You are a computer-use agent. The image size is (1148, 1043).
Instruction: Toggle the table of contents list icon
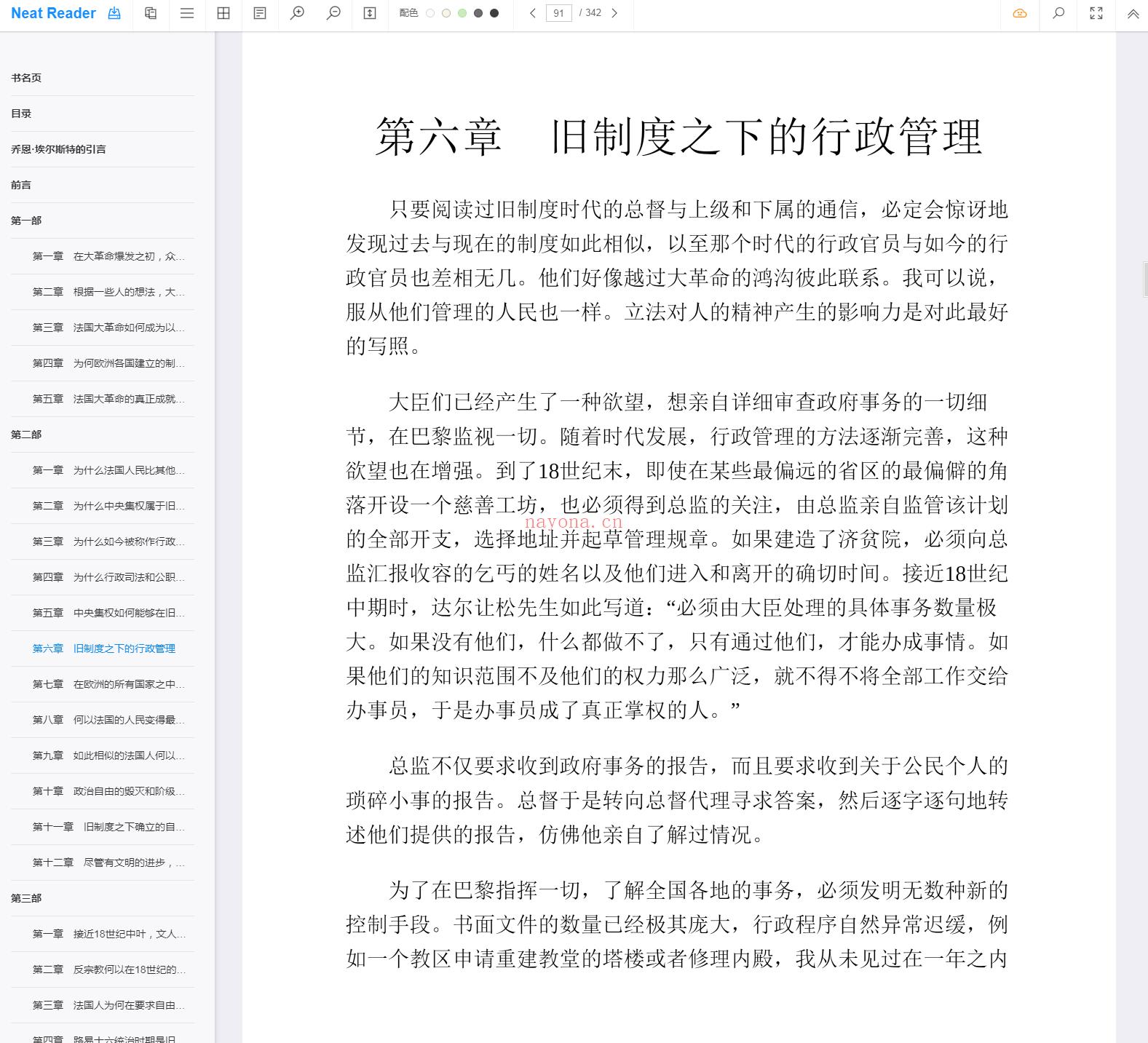pos(187,13)
